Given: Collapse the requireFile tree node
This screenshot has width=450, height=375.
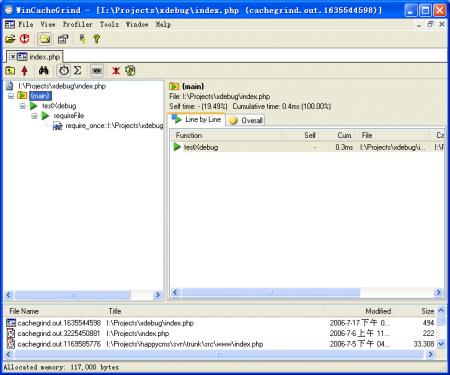Looking at the screenshot, I should [x=34, y=116].
